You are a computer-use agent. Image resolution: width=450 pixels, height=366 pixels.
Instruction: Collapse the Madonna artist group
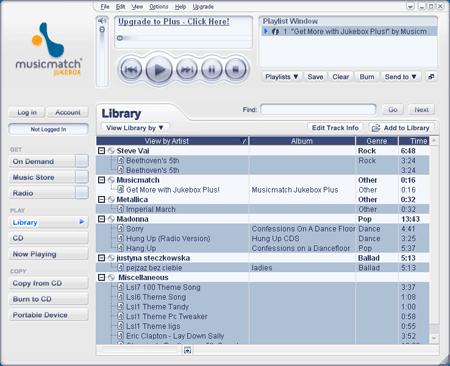point(102,219)
